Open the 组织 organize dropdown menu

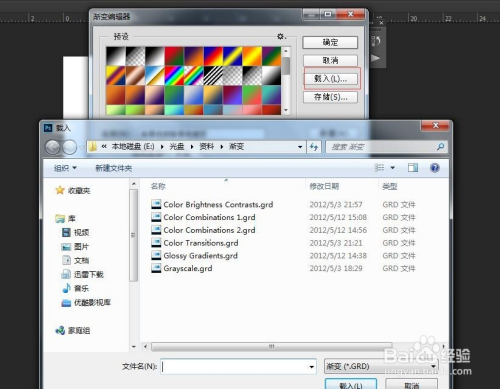click(x=65, y=168)
